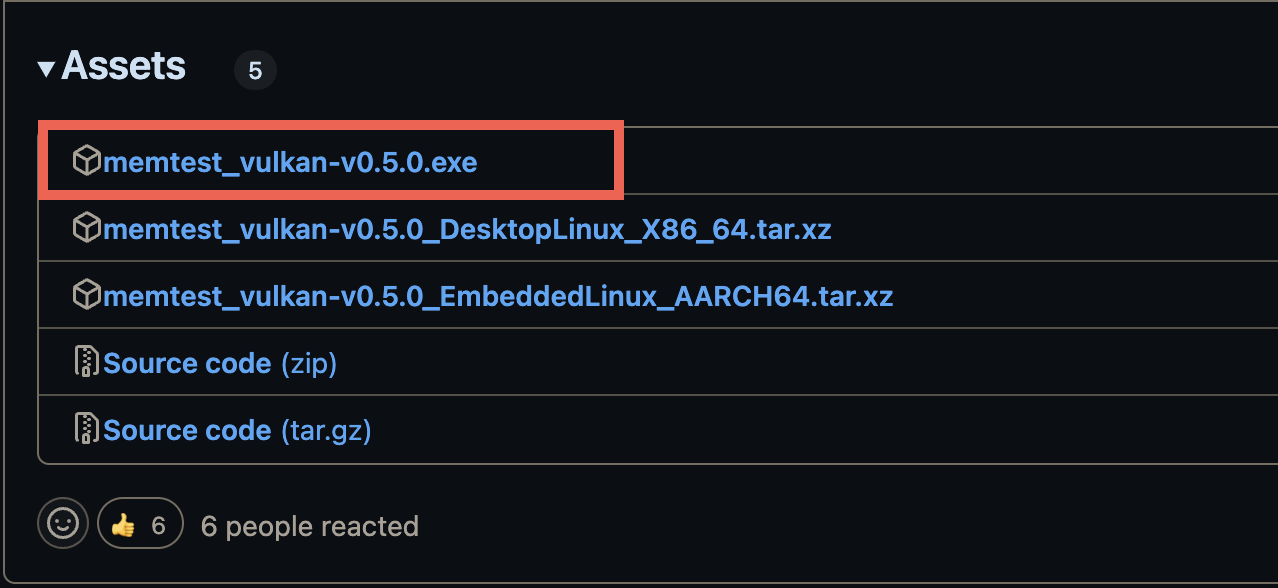
Task: Open the smiley add-reaction picker
Action: point(63,523)
